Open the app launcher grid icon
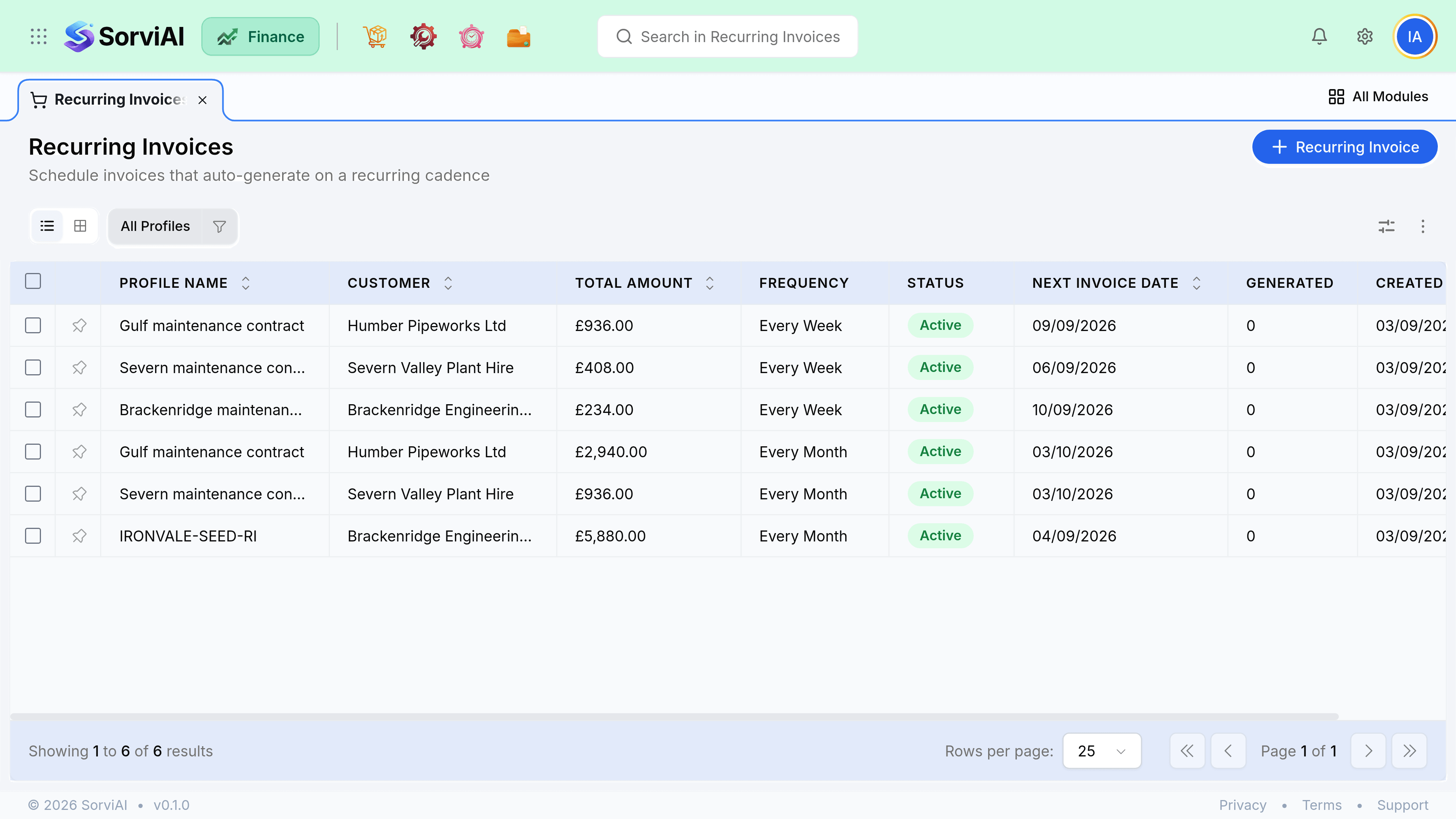 (38, 37)
